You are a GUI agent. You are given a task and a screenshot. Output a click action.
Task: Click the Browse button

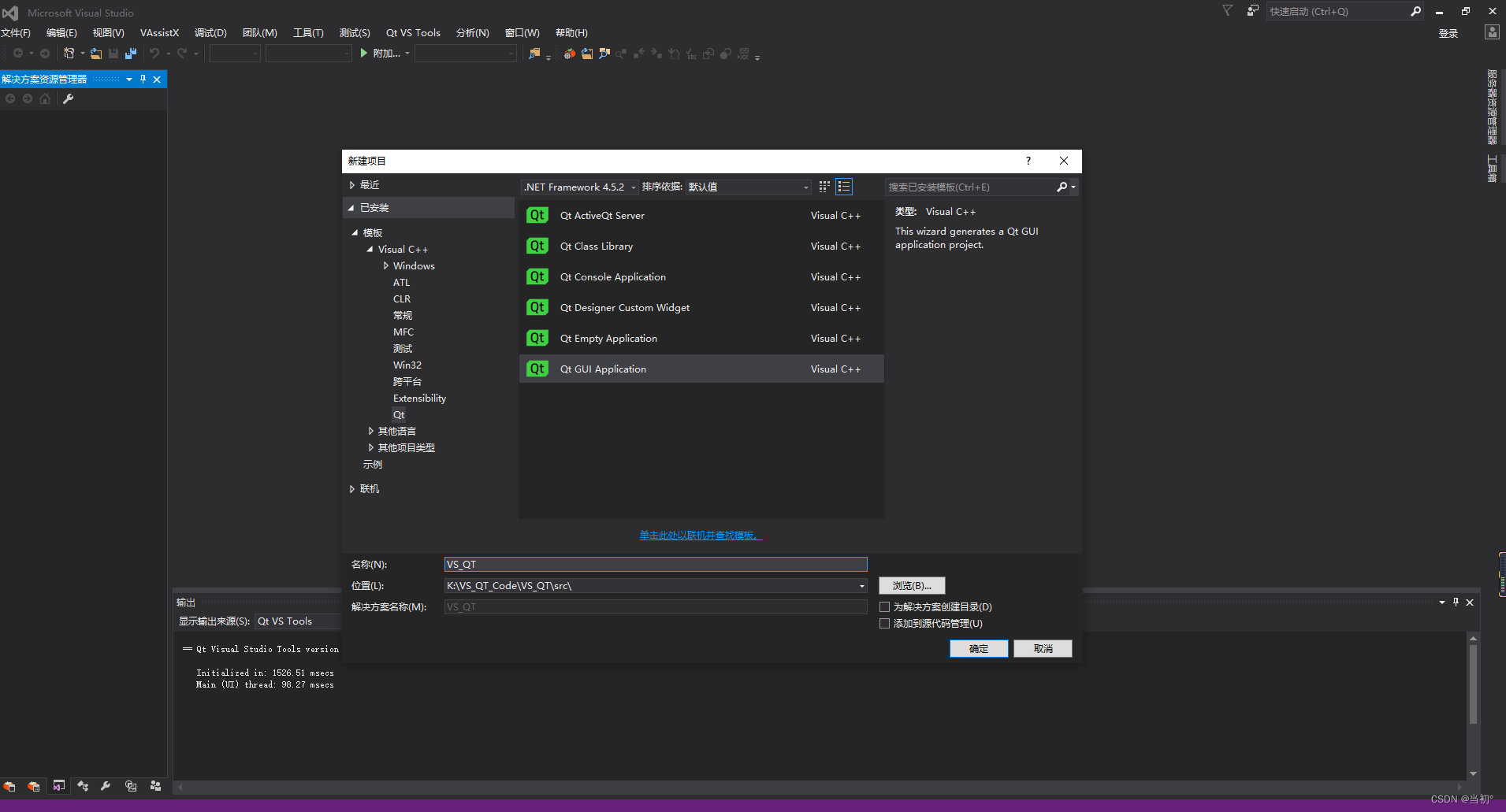click(x=912, y=586)
